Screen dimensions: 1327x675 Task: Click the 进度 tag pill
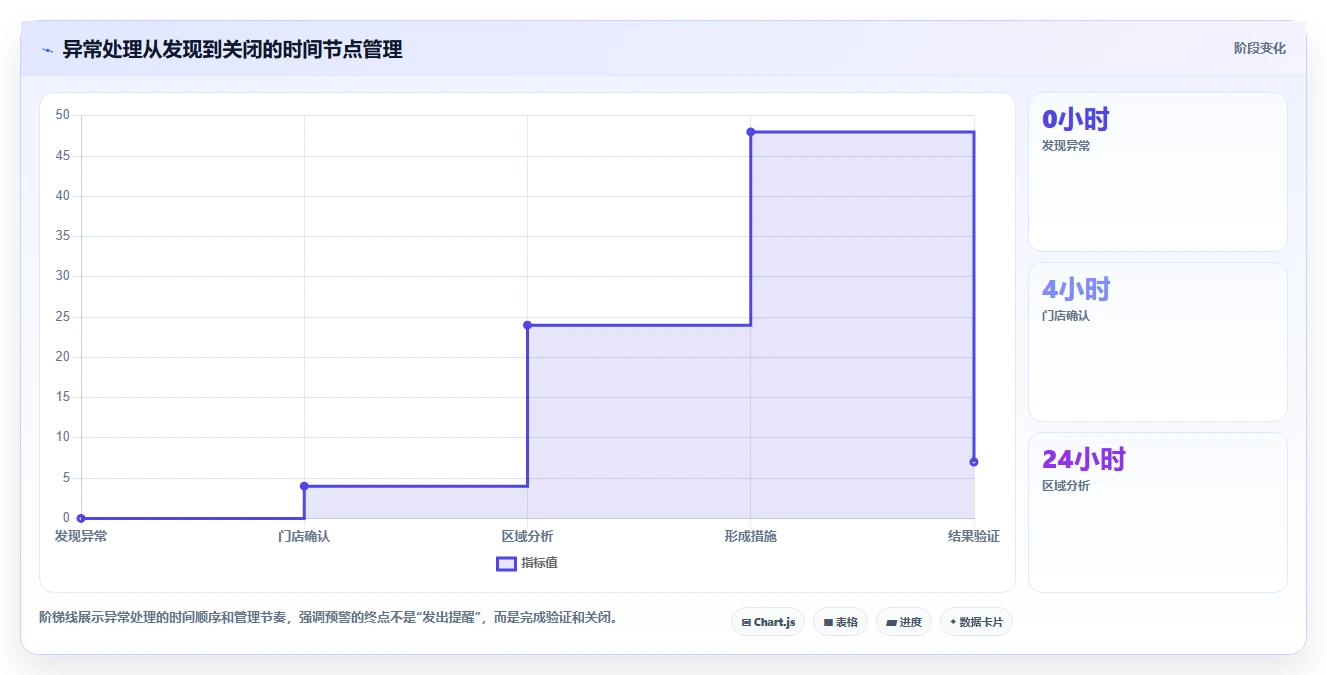click(x=904, y=622)
